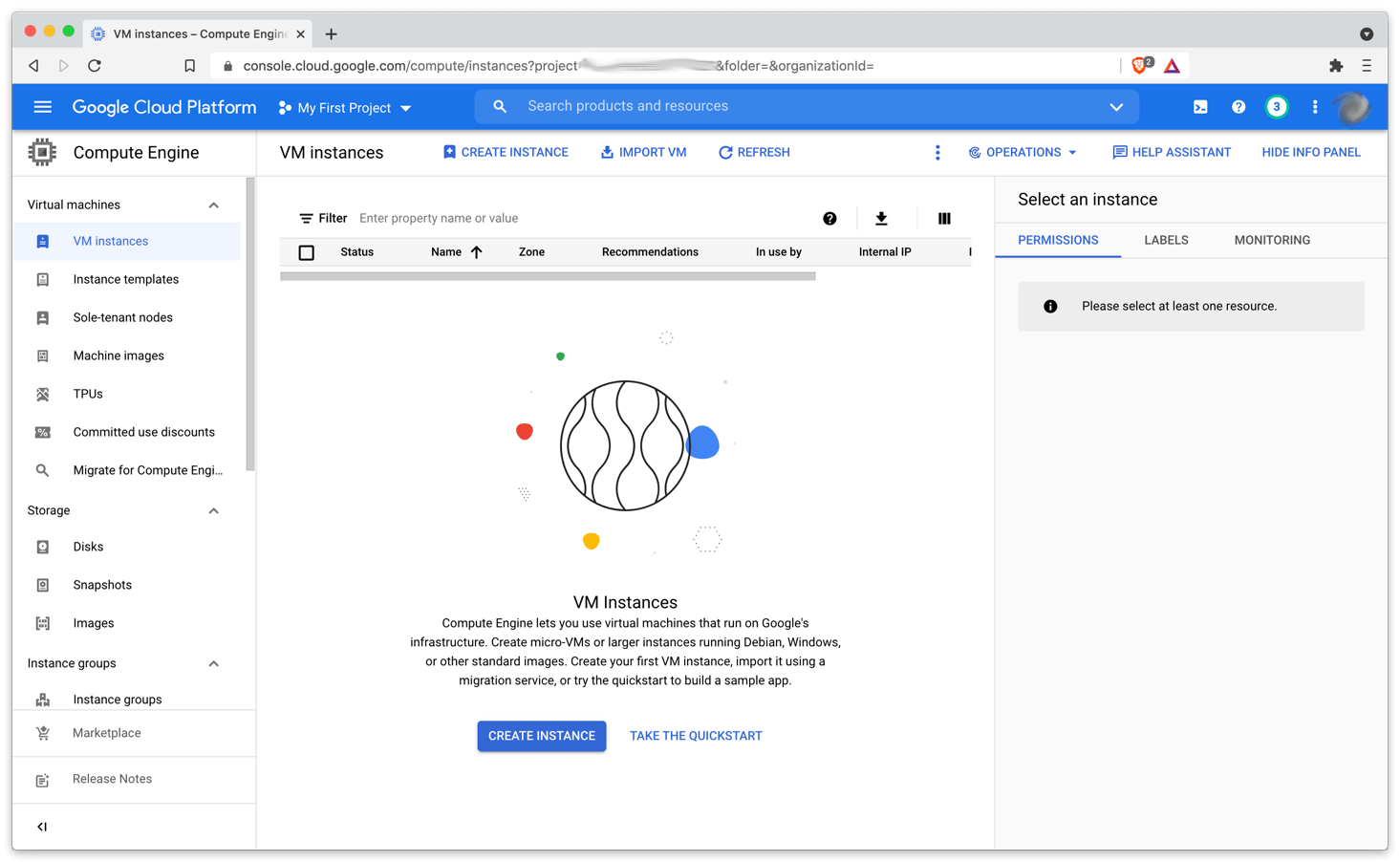The image size is (1400, 862).
Task: Open notifications badge showing 3
Action: [1276, 107]
